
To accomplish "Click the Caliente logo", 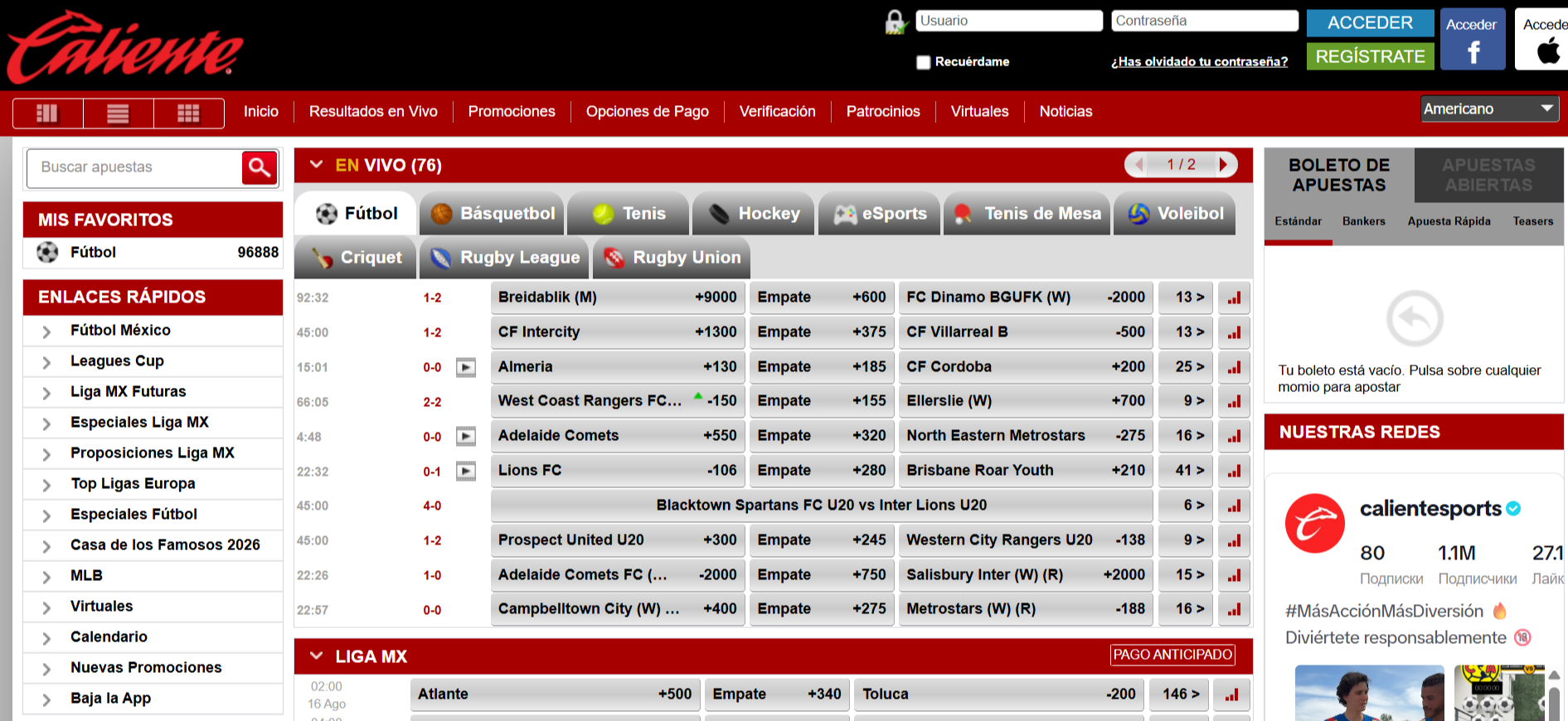I will (124, 47).
